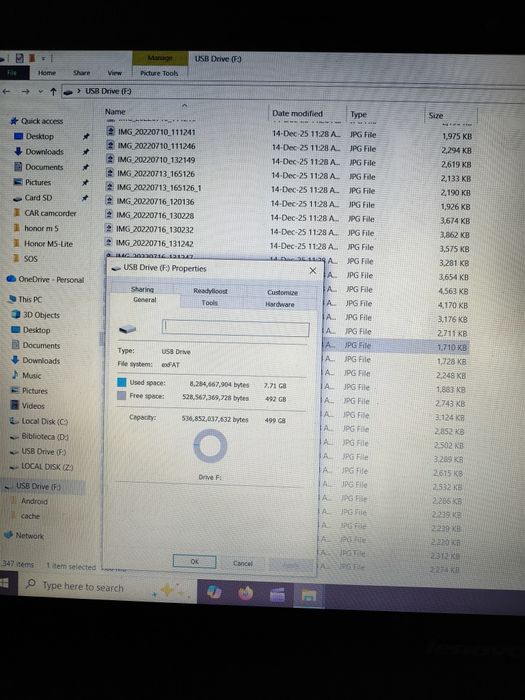Image resolution: width=525 pixels, height=700 pixels.
Task: Select This PC in navigation pane
Action: pos(25,300)
